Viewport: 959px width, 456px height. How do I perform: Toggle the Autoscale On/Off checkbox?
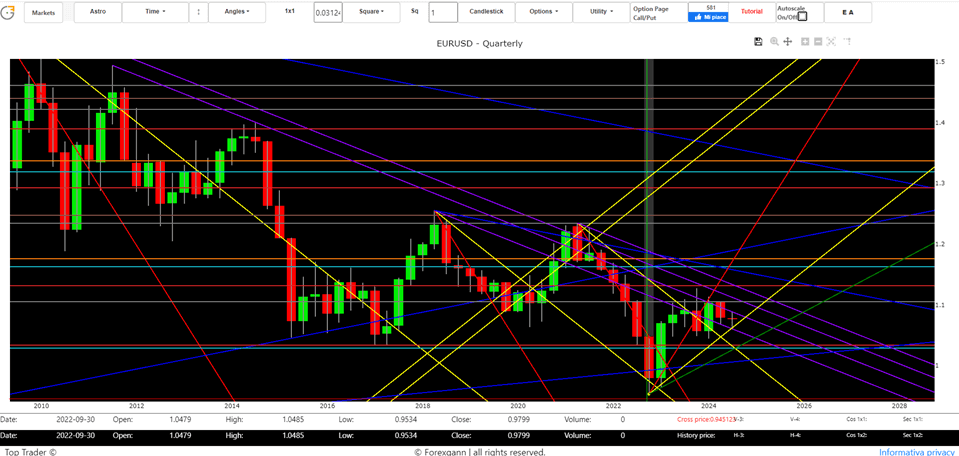tap(801, 16)
